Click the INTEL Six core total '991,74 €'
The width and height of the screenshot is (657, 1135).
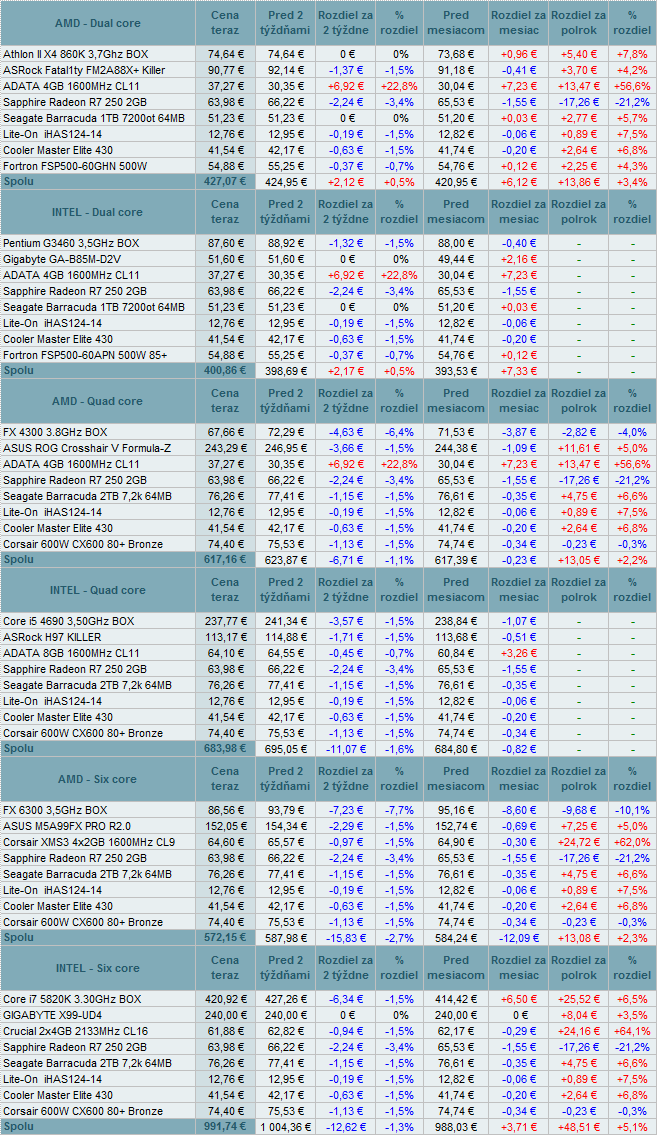tap(225, 1126)
